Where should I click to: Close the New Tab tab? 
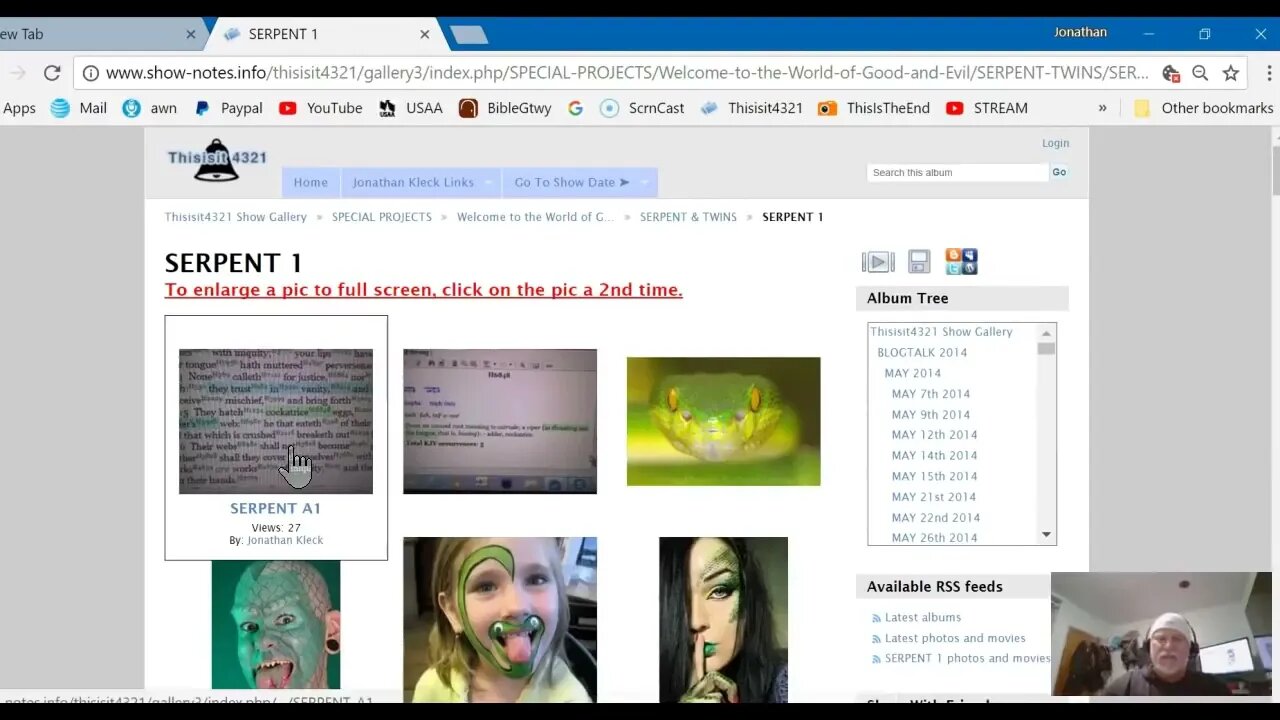(x=191, y=34)
